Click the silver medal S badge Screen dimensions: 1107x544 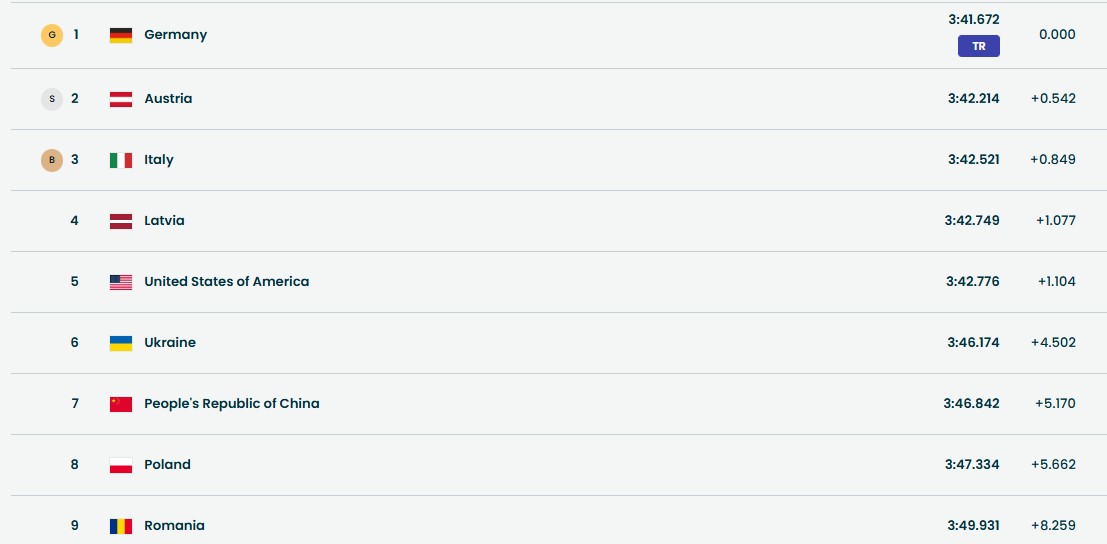[x=52, y=99]
